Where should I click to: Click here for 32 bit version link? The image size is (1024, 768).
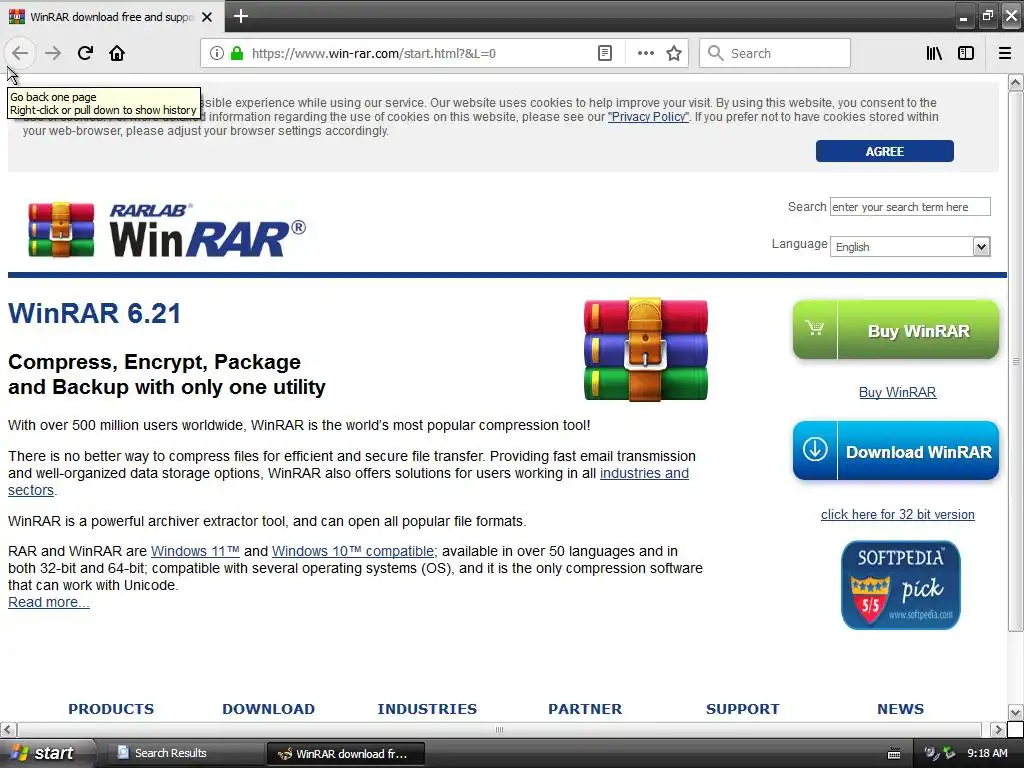click(x=897, y=515)
